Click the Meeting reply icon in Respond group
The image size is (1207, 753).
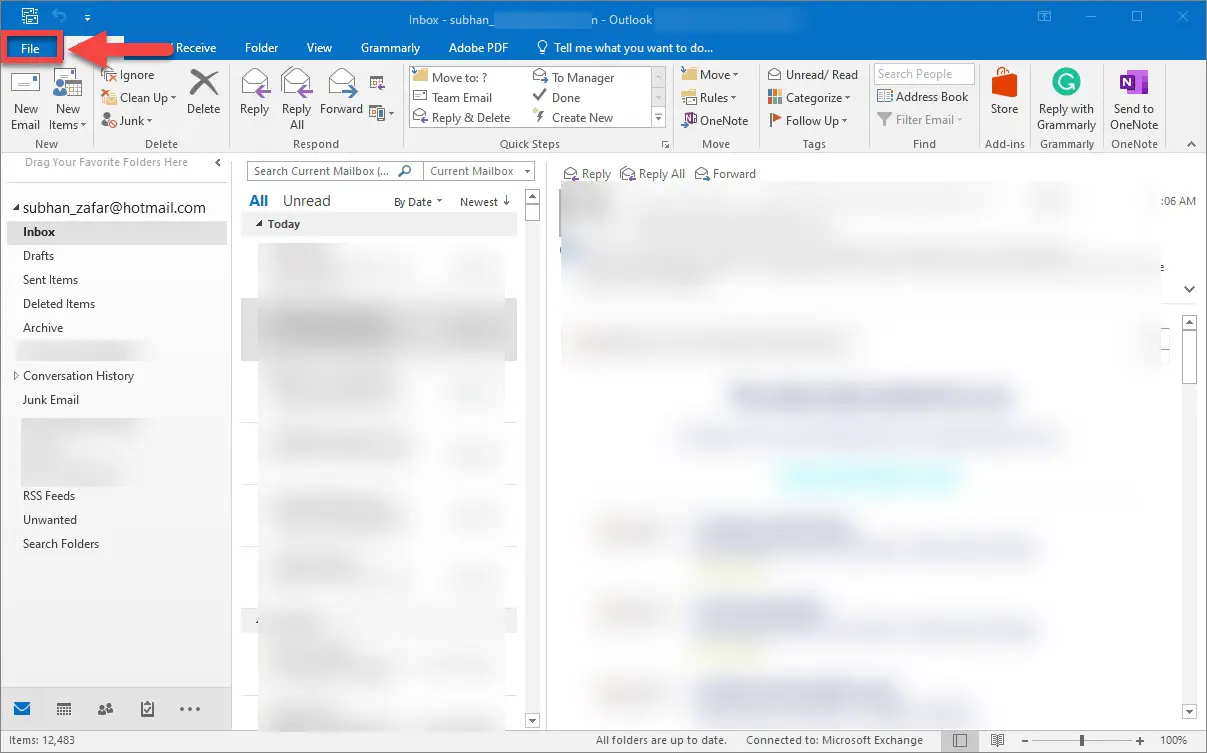(x=377, y=83)
